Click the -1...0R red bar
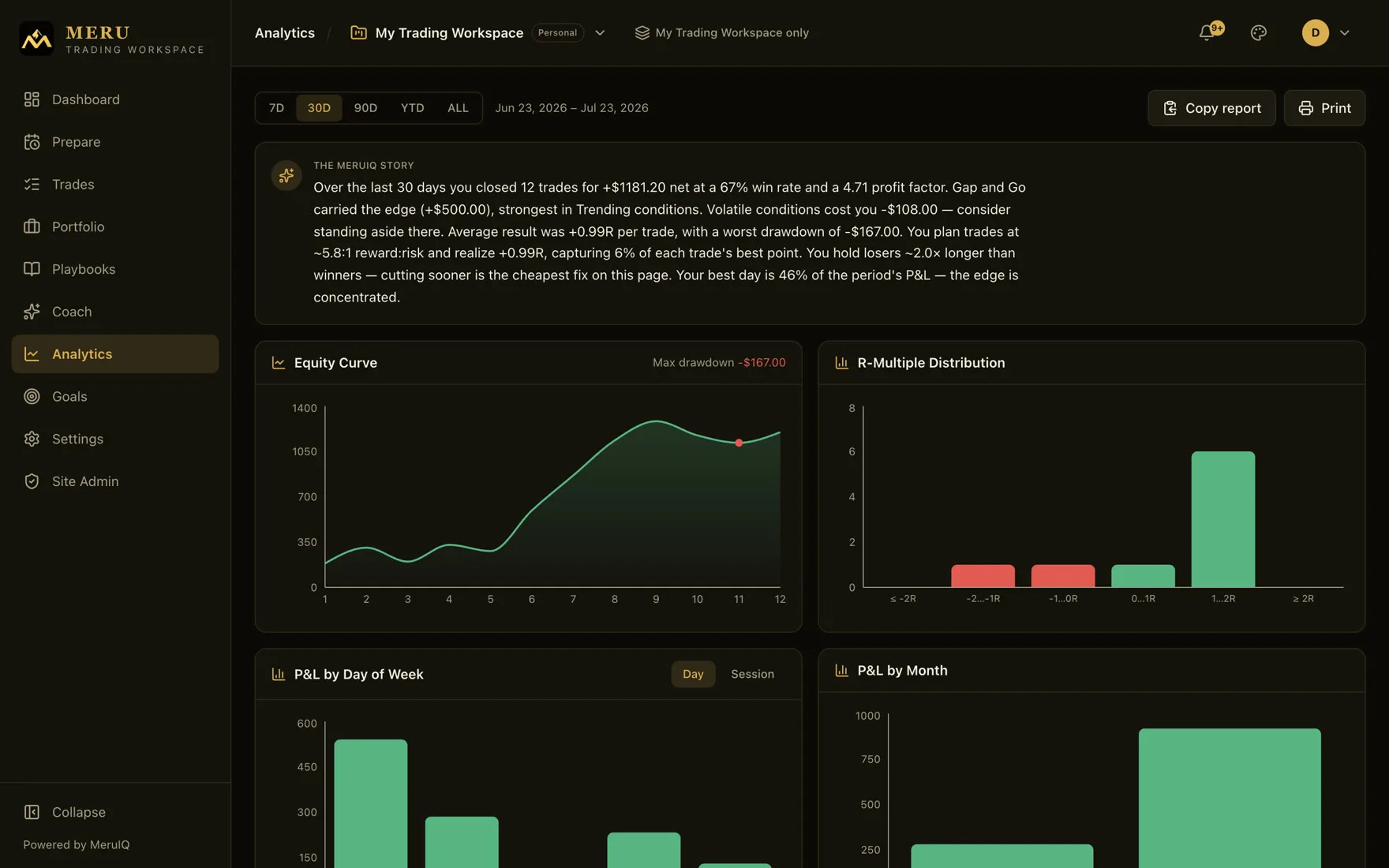The height and width of the screenshot is (868, 1389). (x=1062, y=576)
